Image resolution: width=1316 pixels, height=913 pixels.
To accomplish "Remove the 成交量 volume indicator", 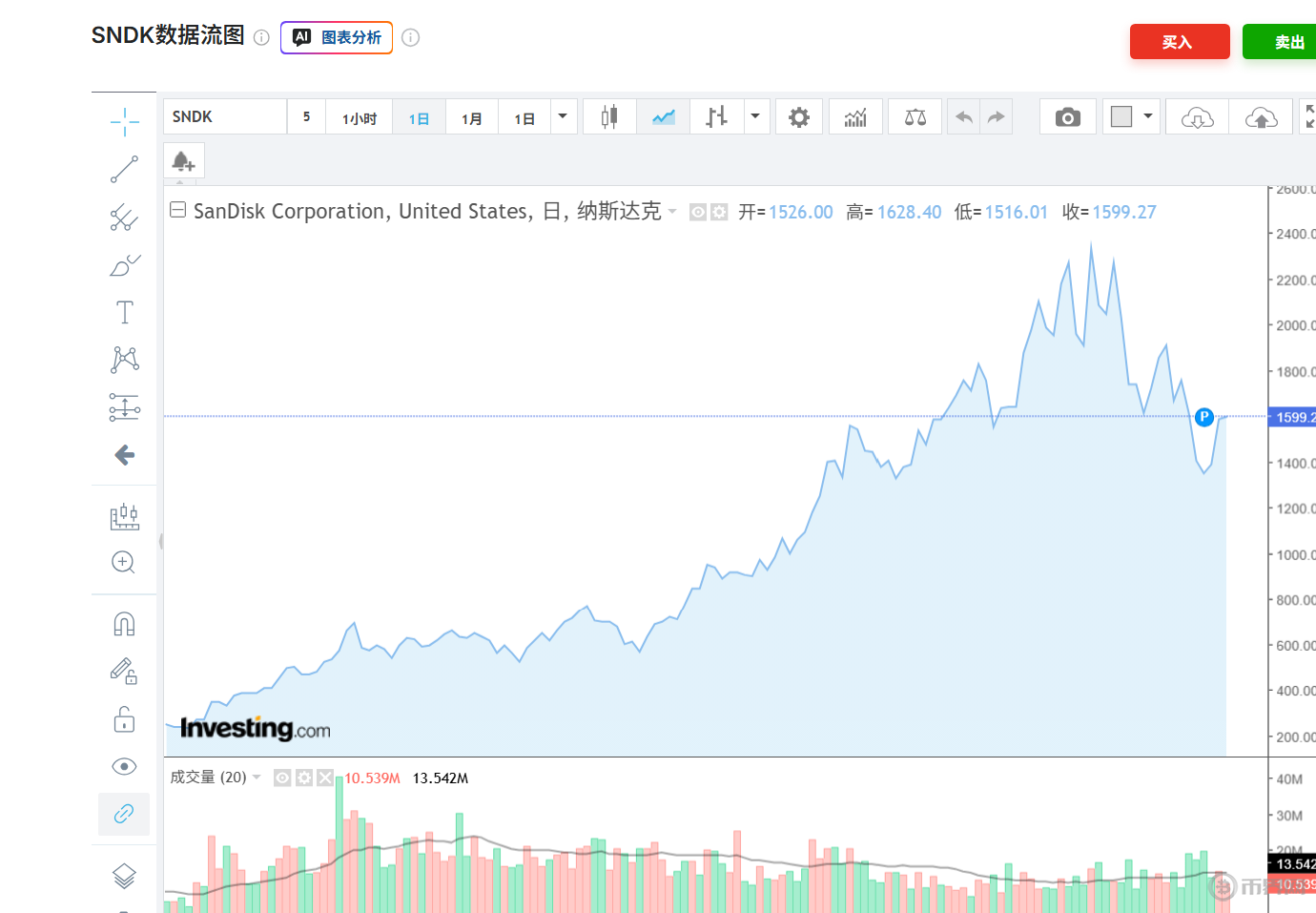I will pyautogui.click(x=325, y=778).
